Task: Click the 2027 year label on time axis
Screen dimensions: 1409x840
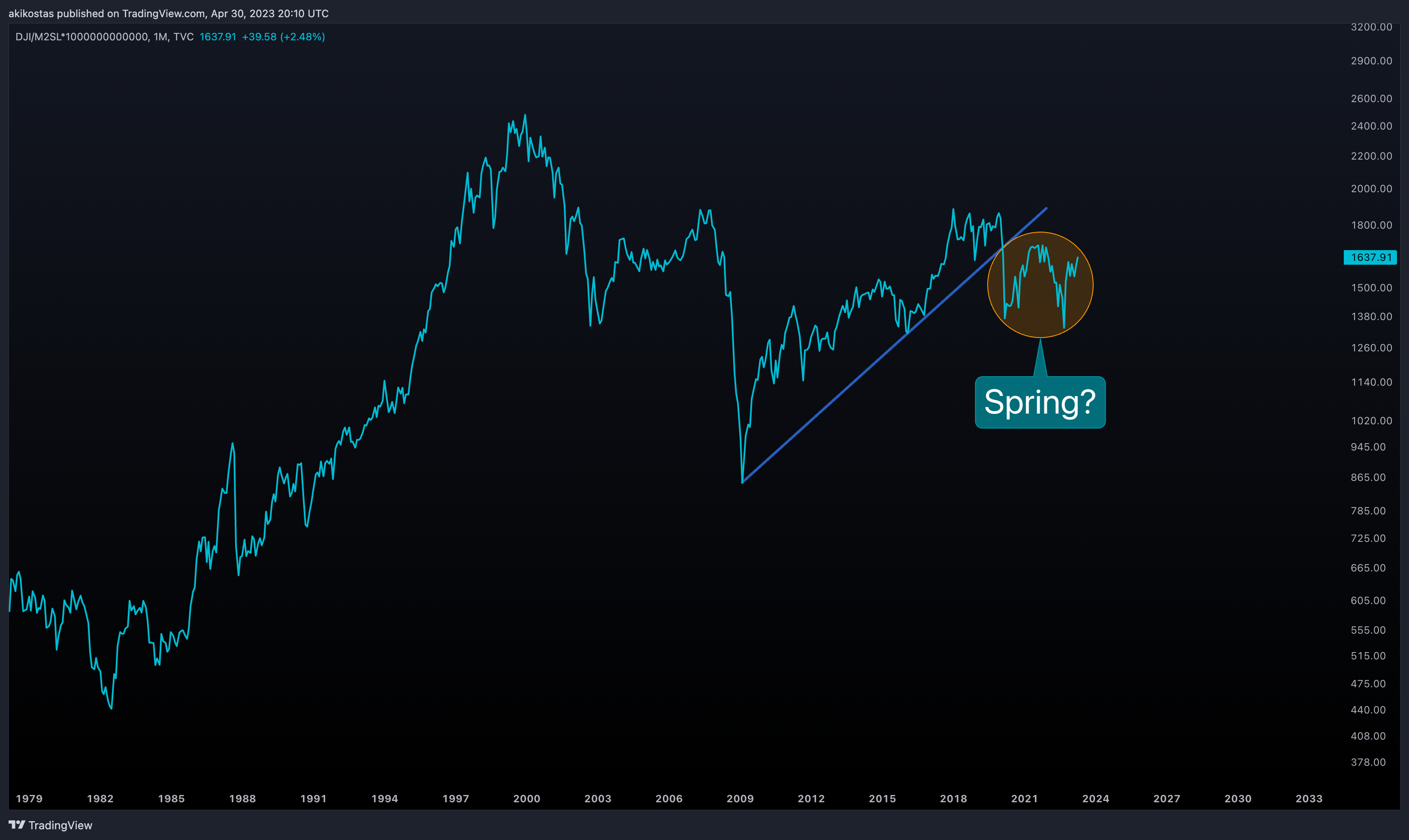Action: coord(1167,799)
